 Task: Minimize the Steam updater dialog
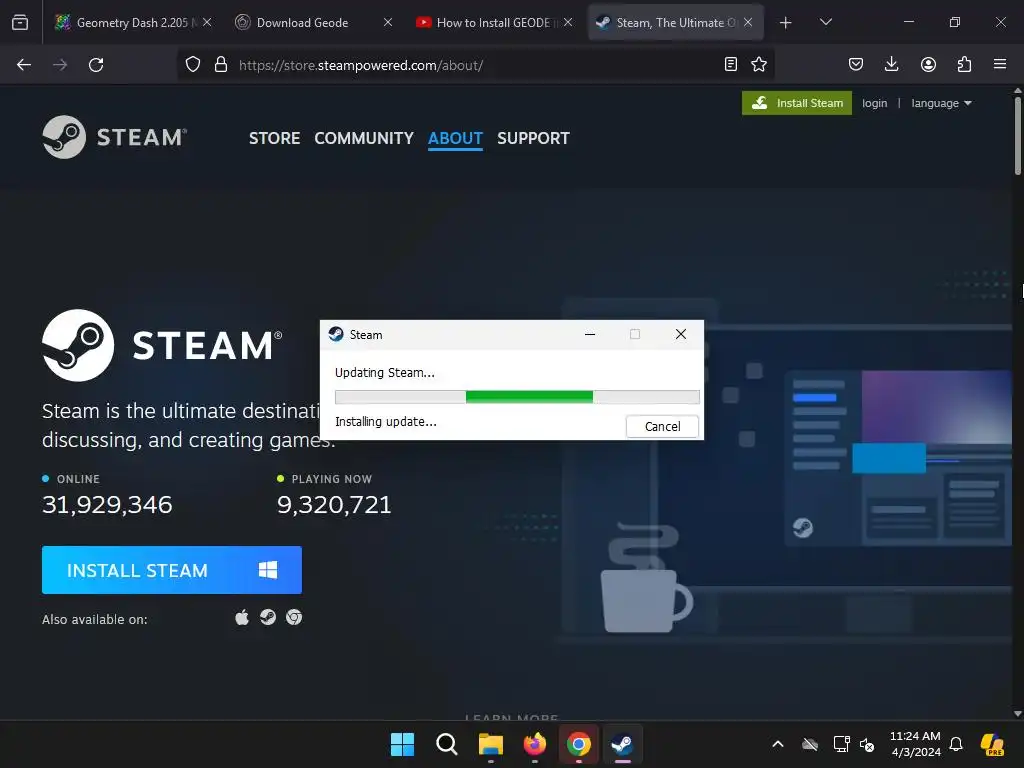(x=590, y=334)
